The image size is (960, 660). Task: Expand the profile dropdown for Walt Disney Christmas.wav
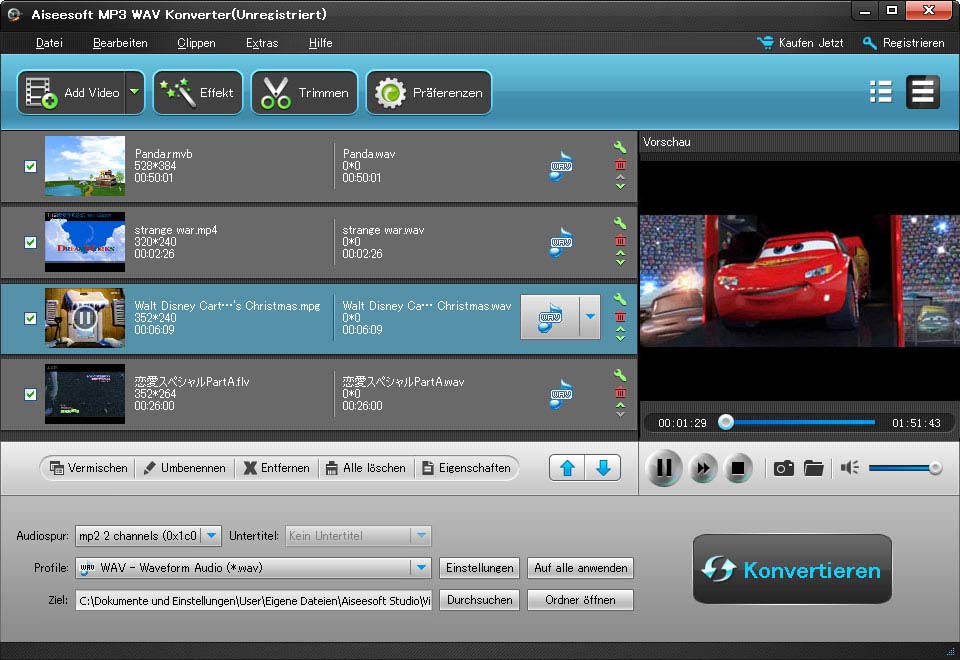point(590,317)
